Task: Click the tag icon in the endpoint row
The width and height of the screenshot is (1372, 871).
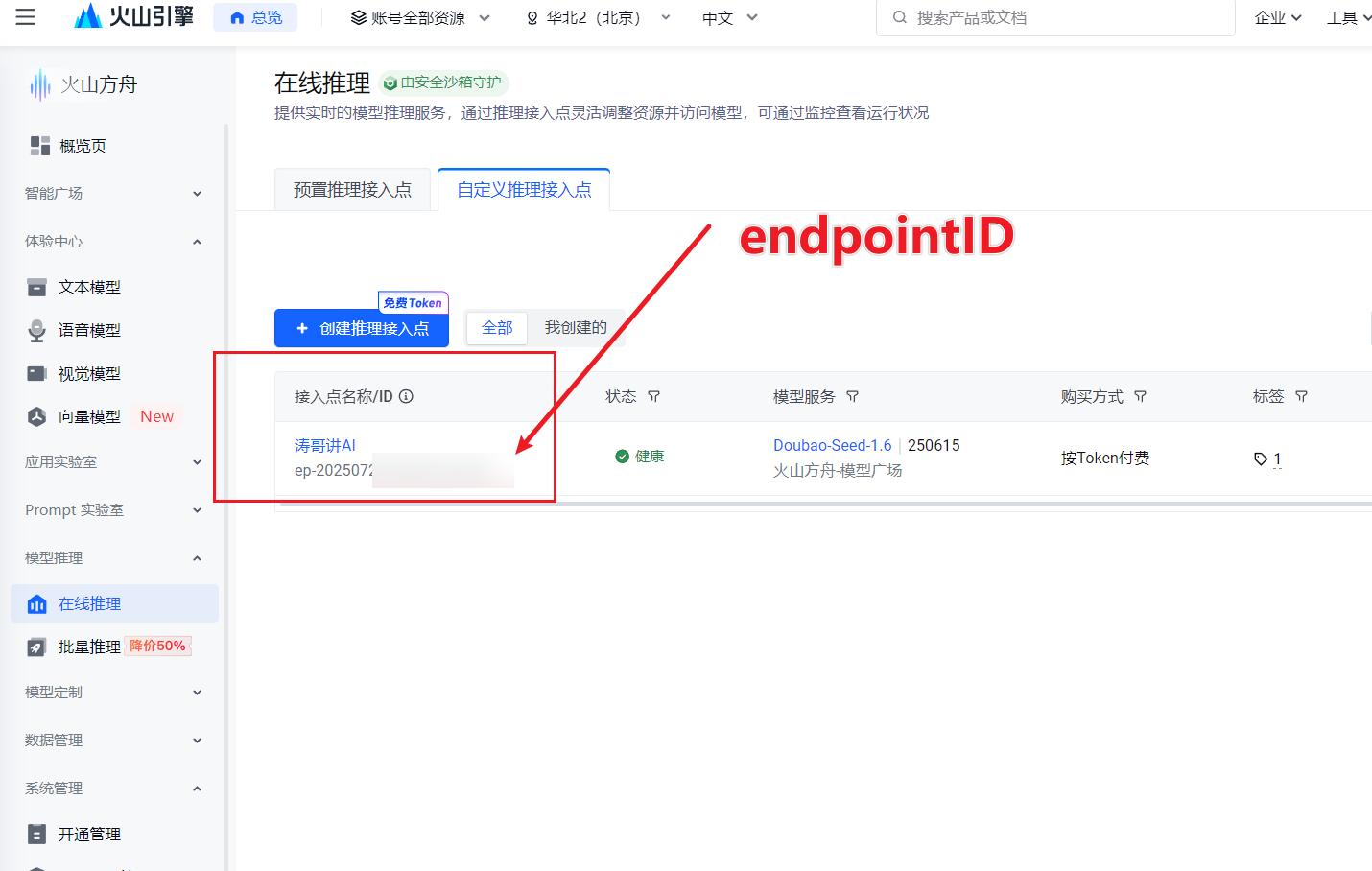Action: coord(1261,459)
